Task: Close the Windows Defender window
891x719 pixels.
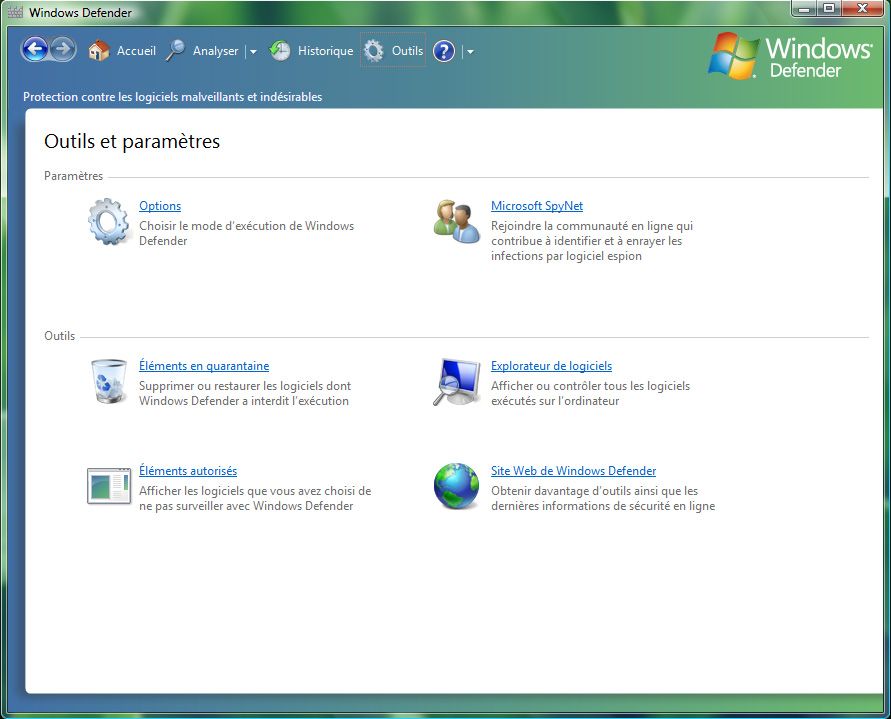Action: [x=863, y=9]
